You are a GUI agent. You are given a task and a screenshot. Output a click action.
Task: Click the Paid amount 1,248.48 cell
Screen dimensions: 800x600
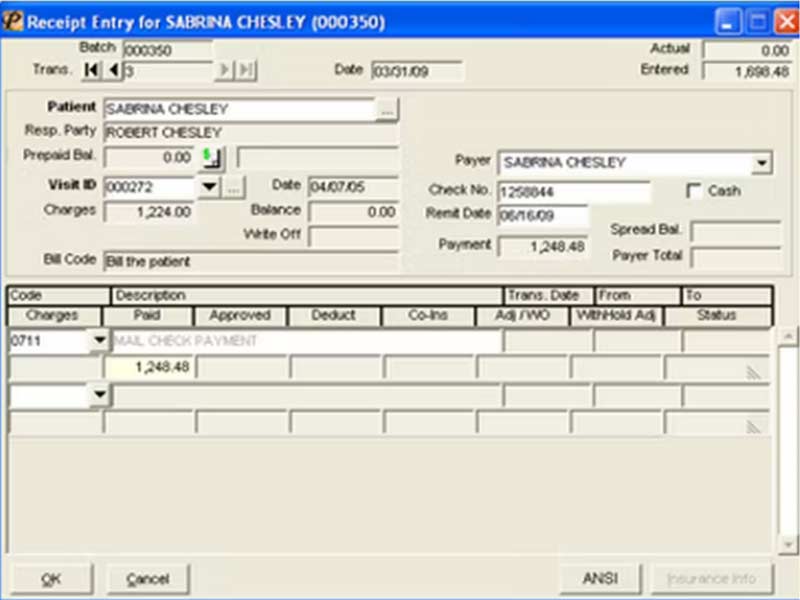[148, 367]
